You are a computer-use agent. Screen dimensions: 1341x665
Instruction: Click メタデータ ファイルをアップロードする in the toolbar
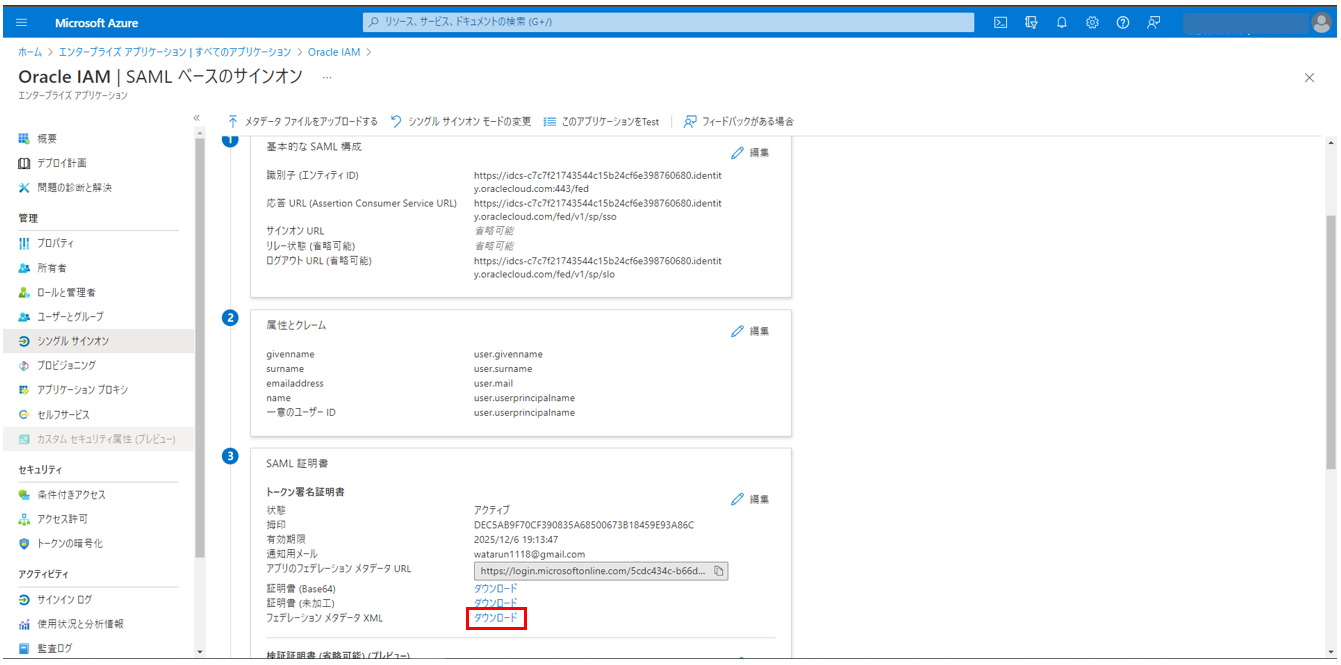(303, 122)
